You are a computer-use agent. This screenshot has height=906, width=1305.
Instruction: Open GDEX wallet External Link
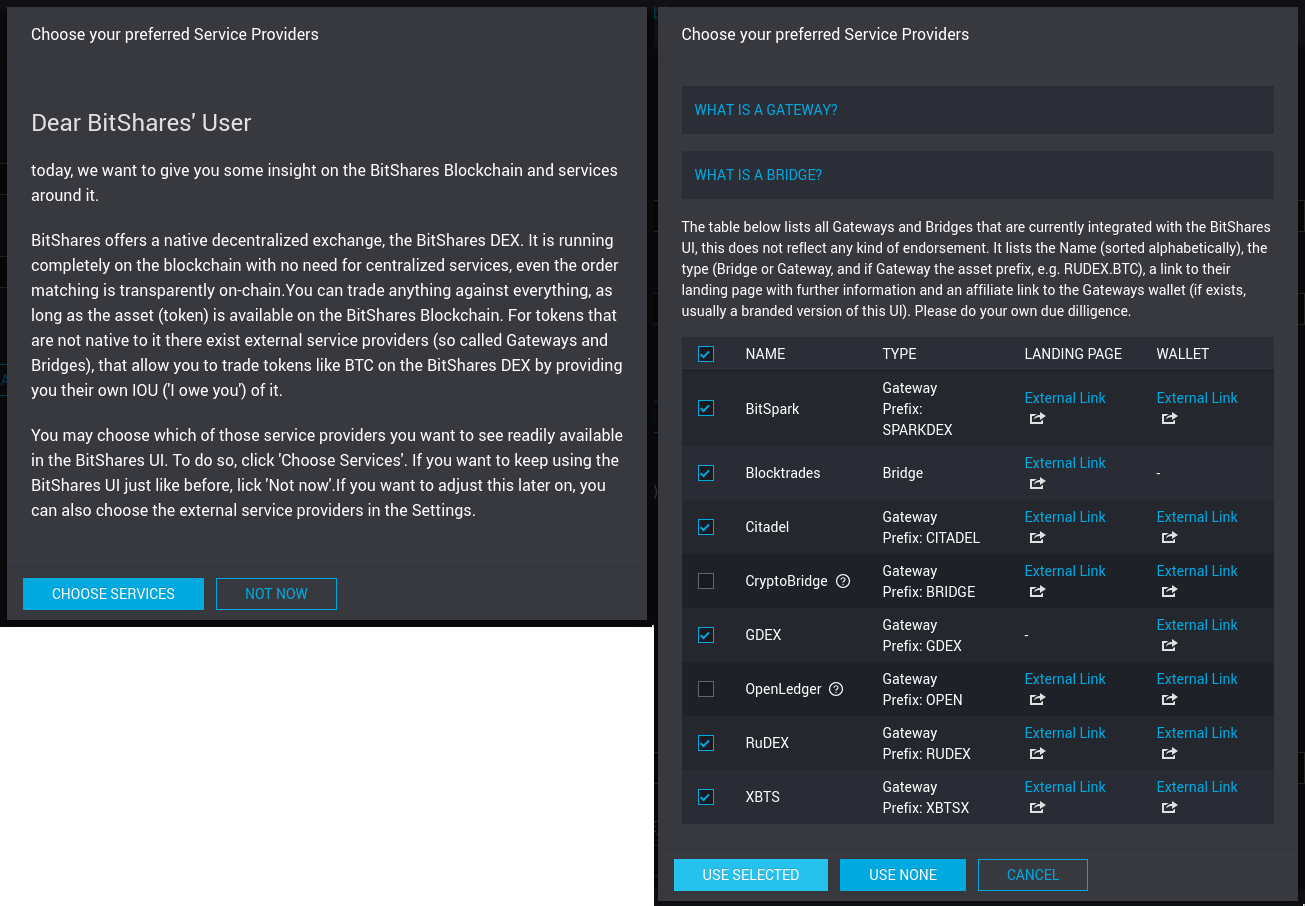(1197, 625)
